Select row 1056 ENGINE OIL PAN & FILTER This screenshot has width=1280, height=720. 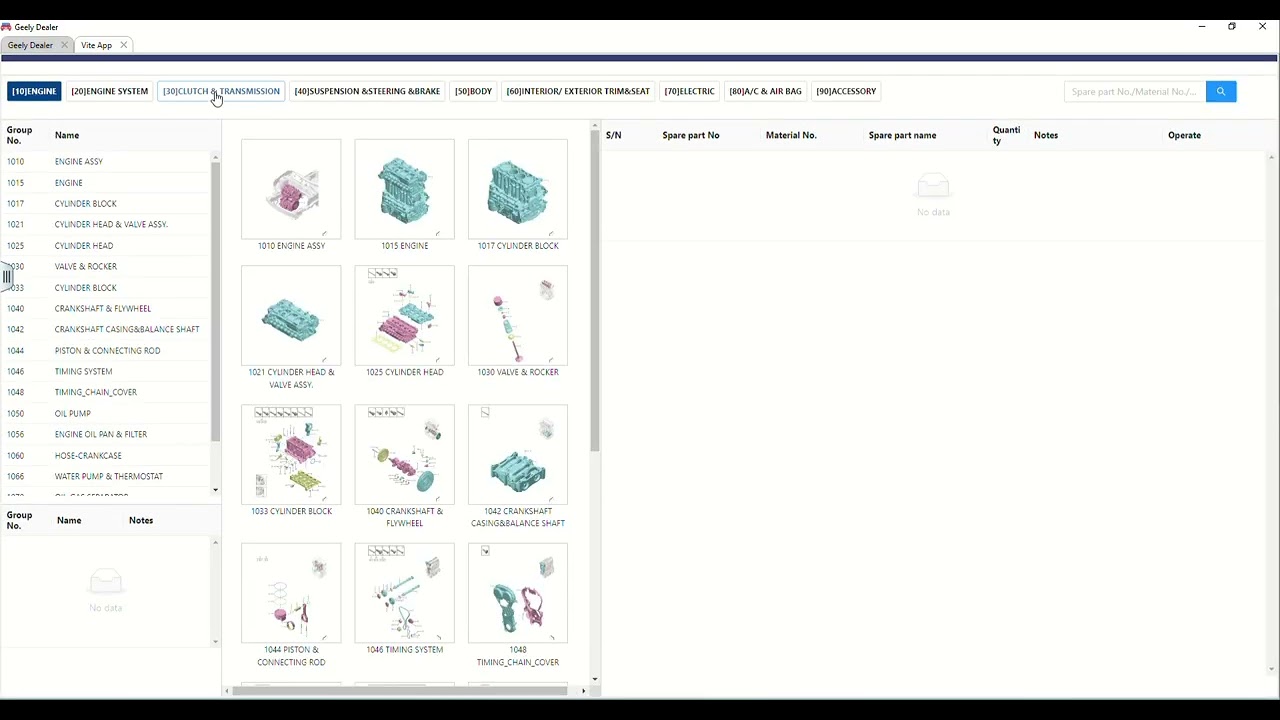[105, 434]
